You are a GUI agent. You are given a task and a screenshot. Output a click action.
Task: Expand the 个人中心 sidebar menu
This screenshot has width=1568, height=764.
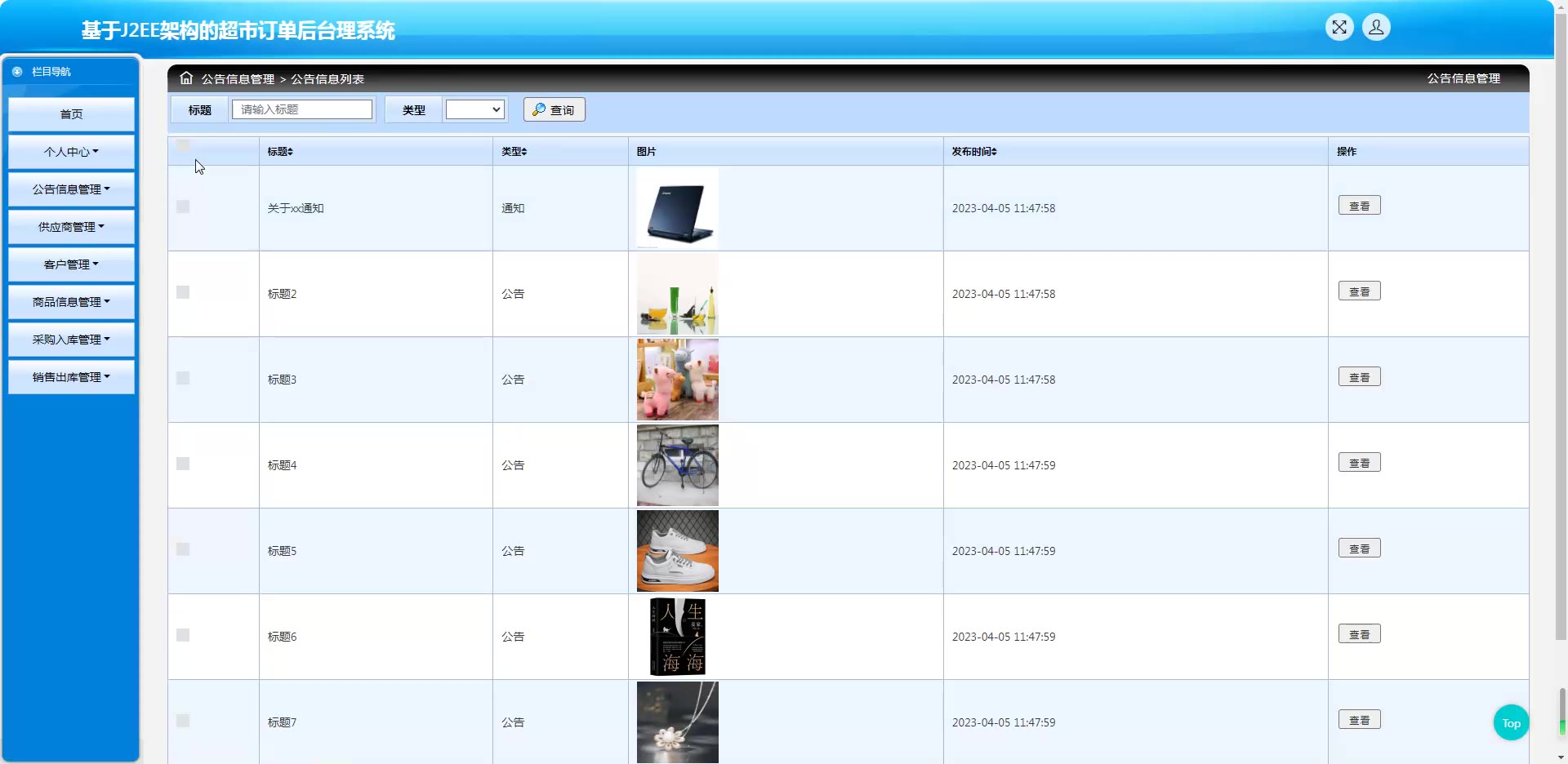pos(71,152)
